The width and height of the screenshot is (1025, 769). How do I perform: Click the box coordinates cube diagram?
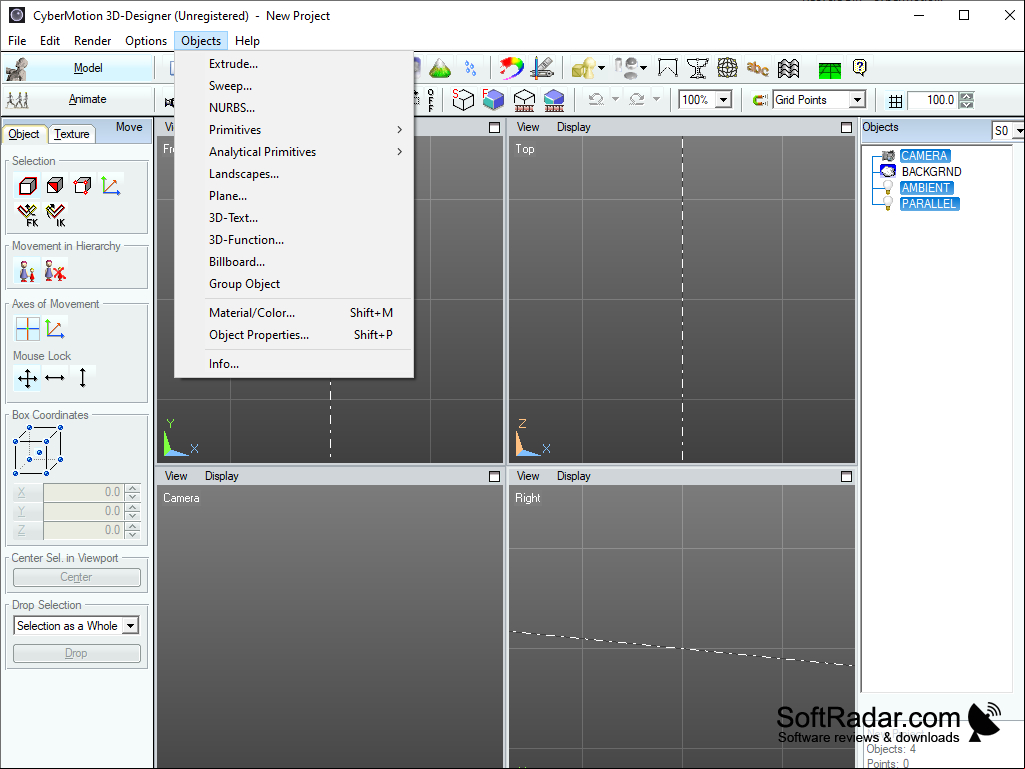39,450
